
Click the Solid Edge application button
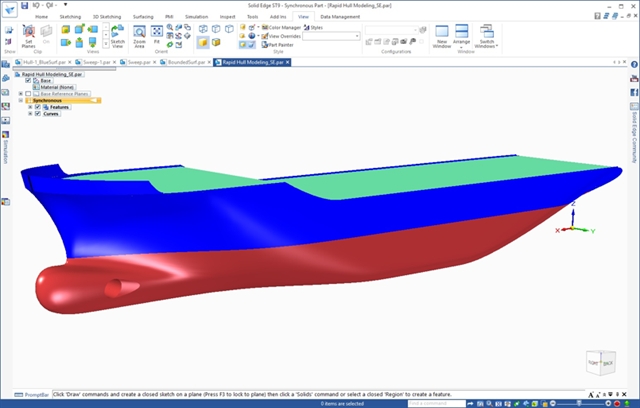(x=9, y=9)
